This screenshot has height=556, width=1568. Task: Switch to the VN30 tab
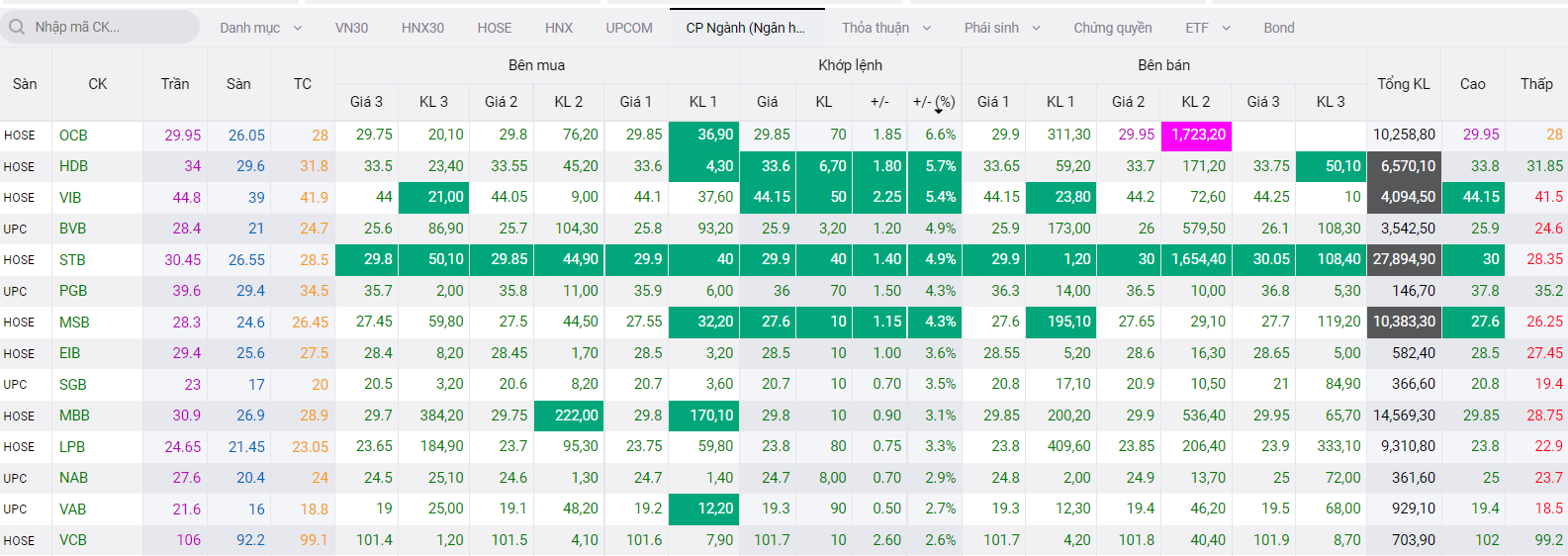point(351,28)
